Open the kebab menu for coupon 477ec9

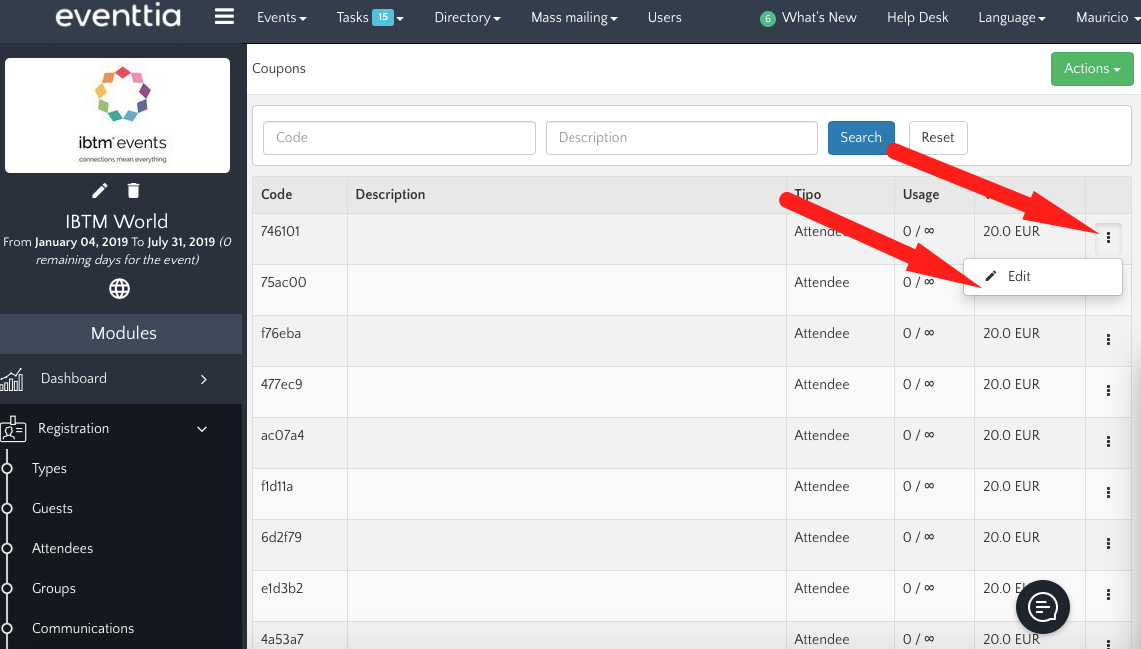[x=1108, y=391]
